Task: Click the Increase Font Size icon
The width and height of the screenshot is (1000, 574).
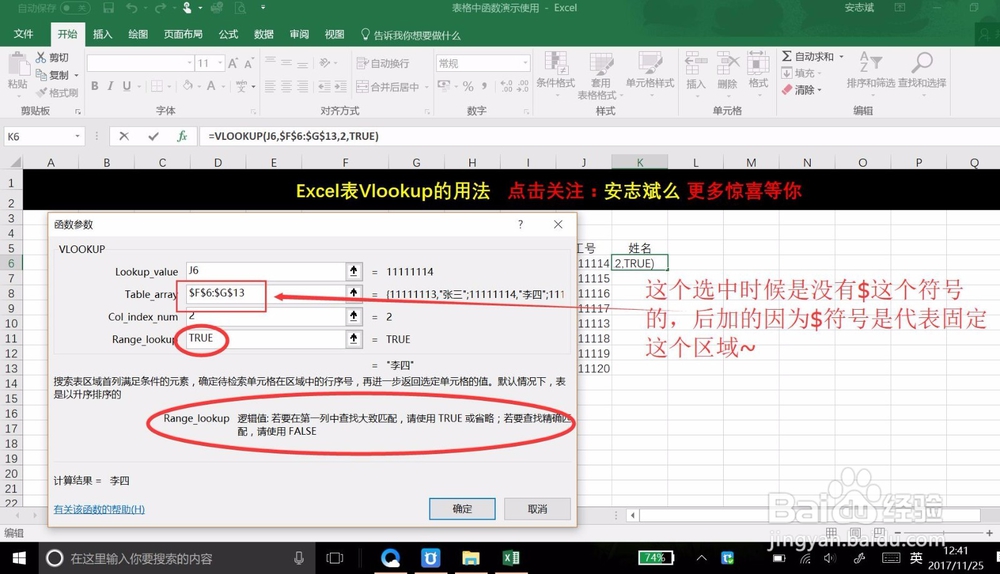Action: tap(233, 63)
